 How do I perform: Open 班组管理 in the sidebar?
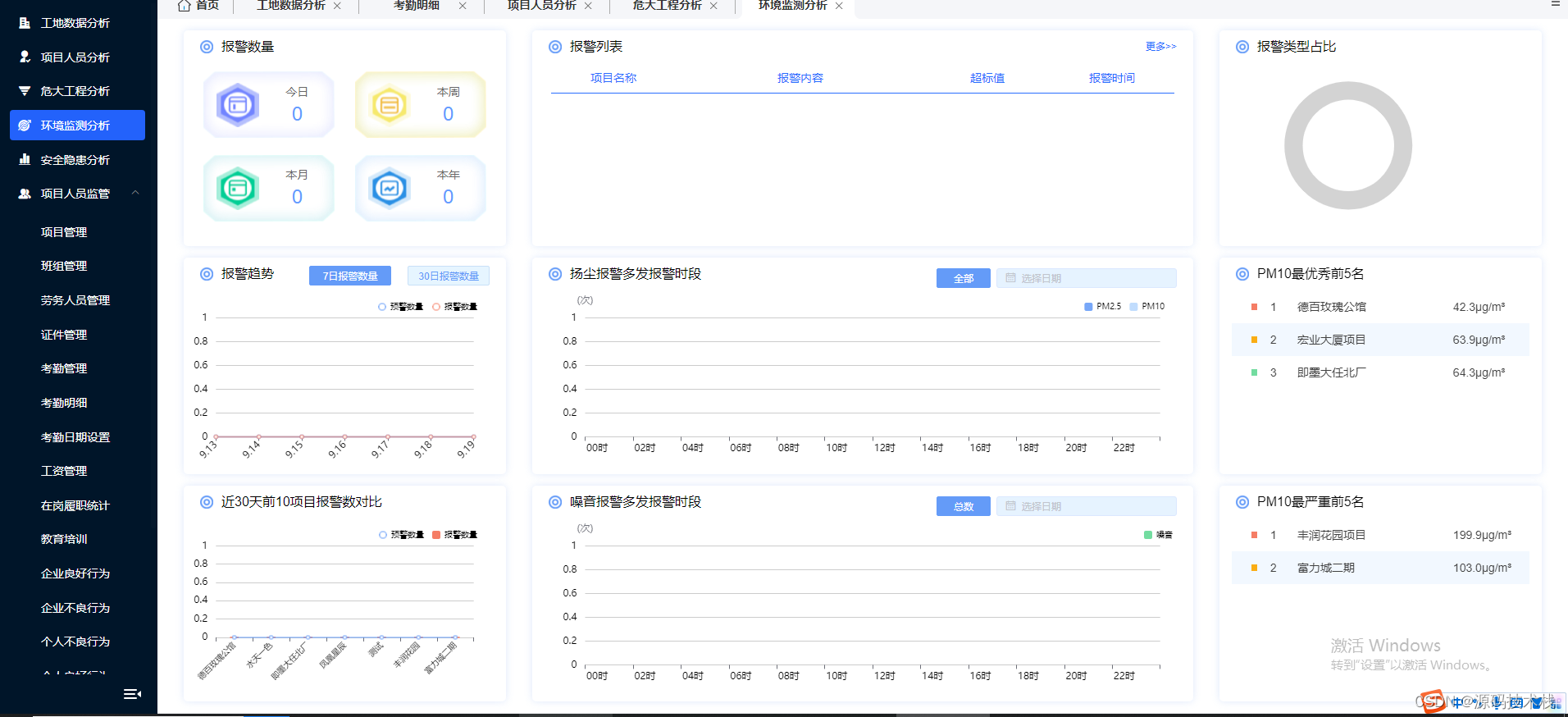(64, 266)
